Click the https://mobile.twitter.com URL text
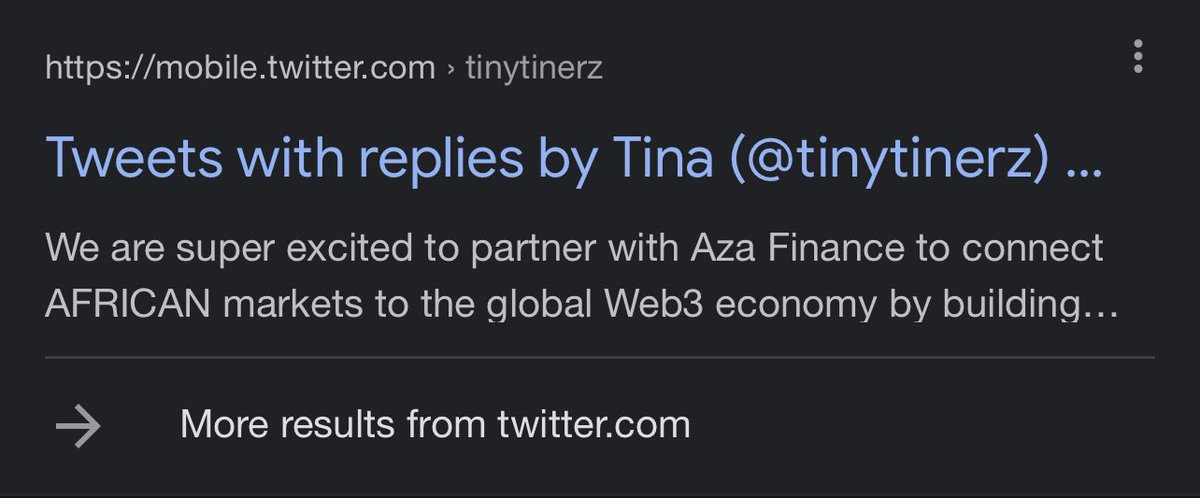Image resolution: width=1200 pixels, height=498 pixels. (x=240, y=68)
